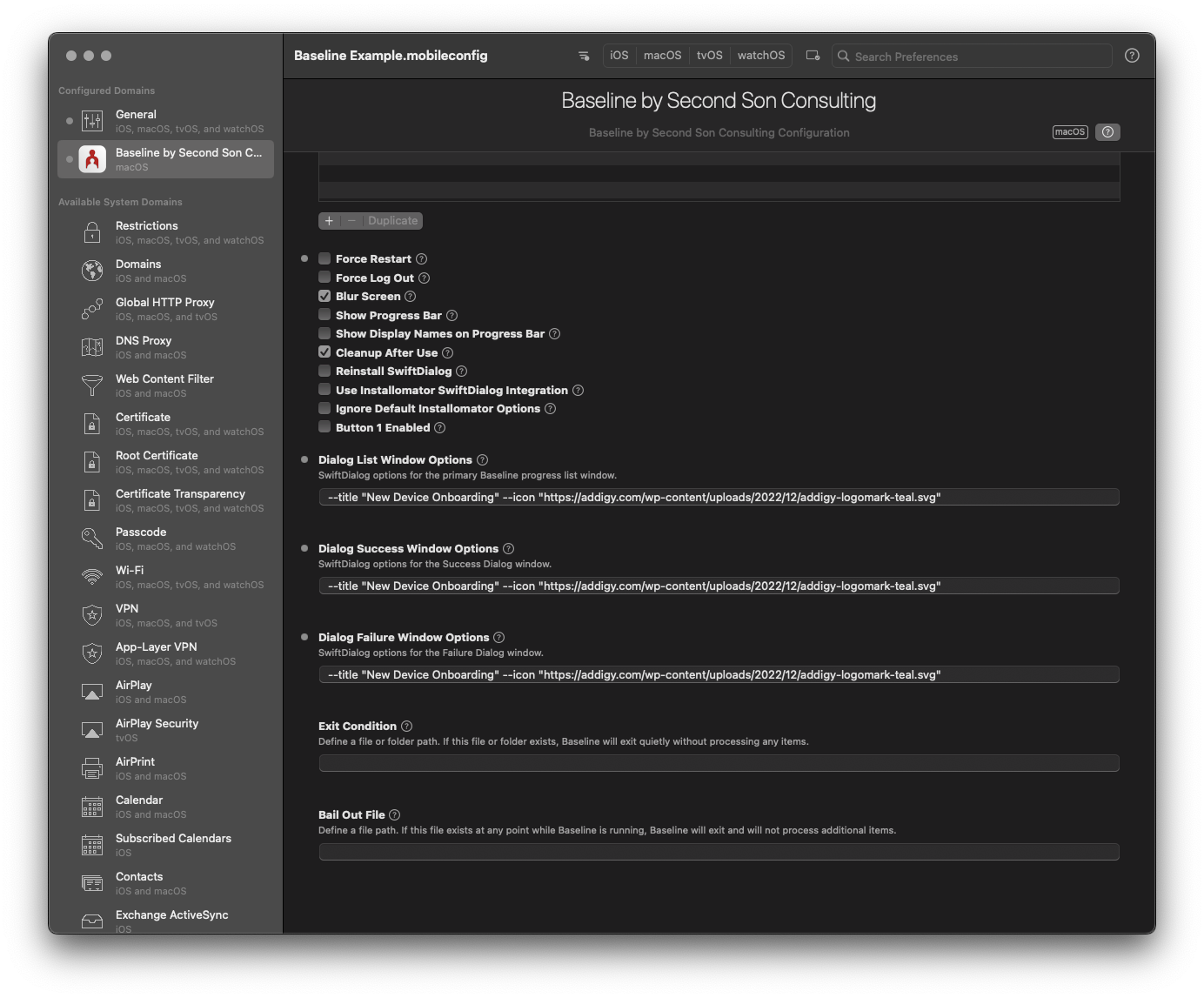The width and height of the screenshot is (1204, 998).
Task: Select the Domains globe icon
Action: point(92,271)
